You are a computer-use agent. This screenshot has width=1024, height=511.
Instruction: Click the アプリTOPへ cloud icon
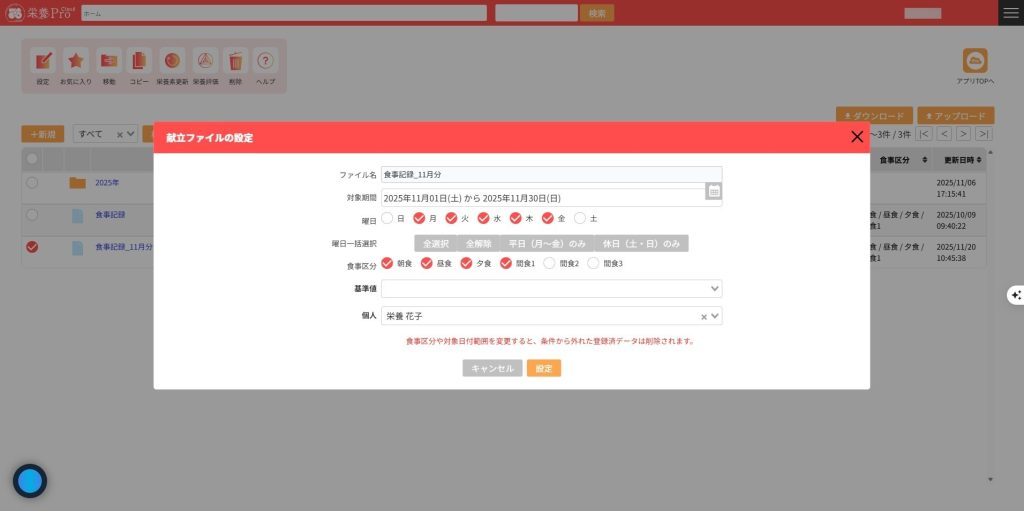click(x=974, y=61)
